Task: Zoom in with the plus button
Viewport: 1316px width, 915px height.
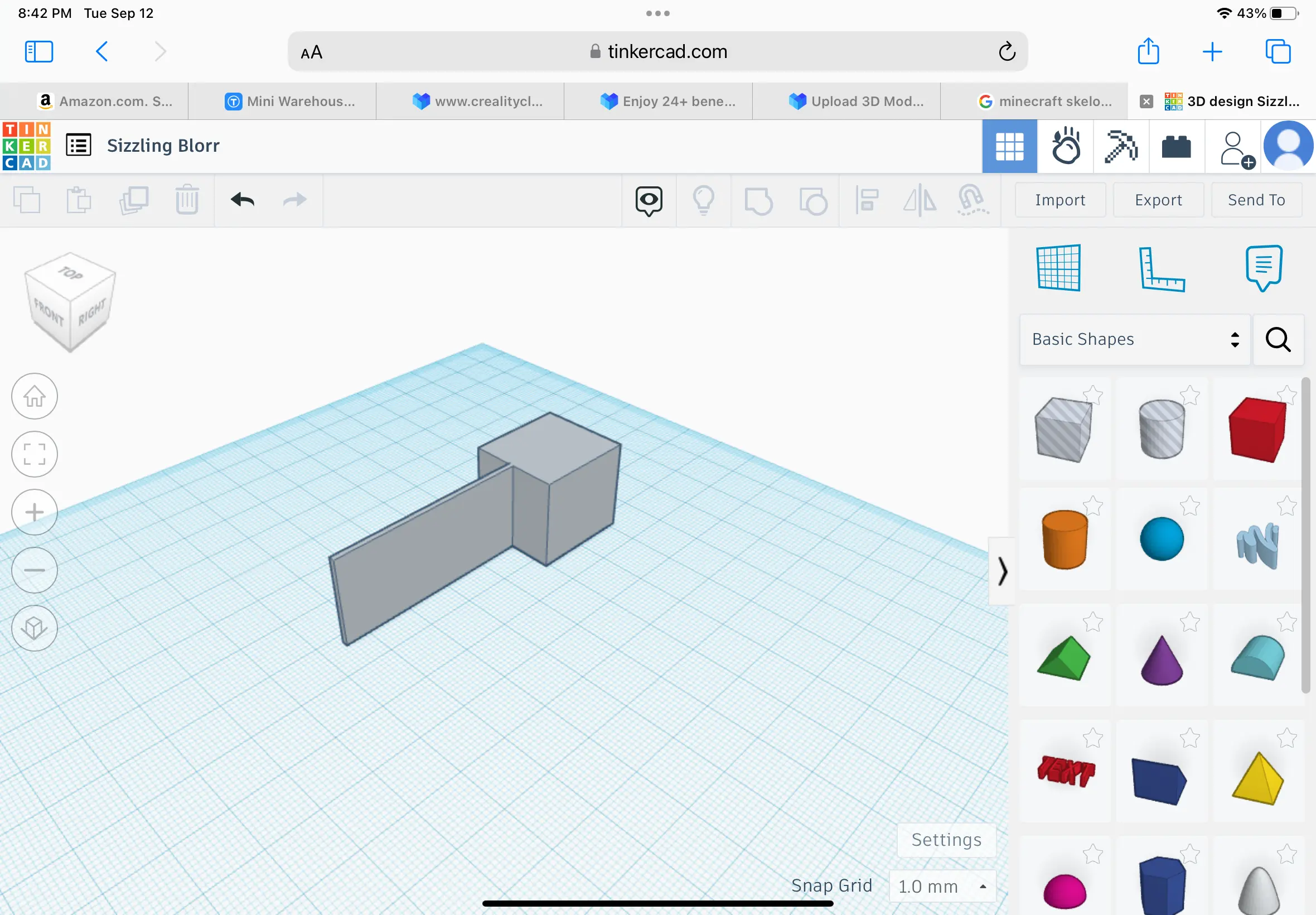Action: point(35,512)
